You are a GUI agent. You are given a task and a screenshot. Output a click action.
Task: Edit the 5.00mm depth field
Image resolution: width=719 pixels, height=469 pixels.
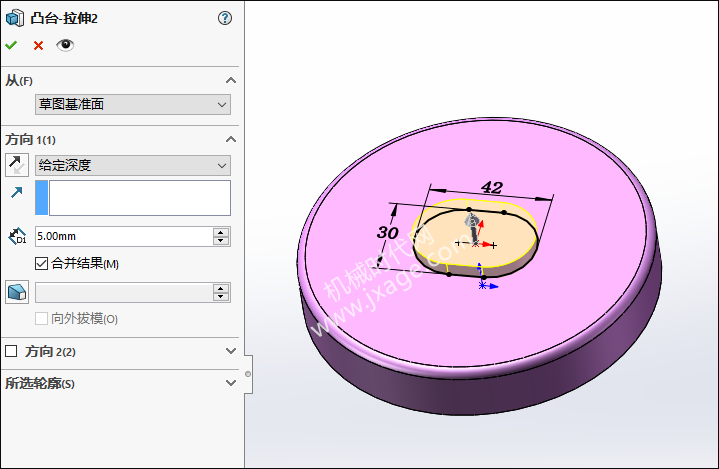124,237
